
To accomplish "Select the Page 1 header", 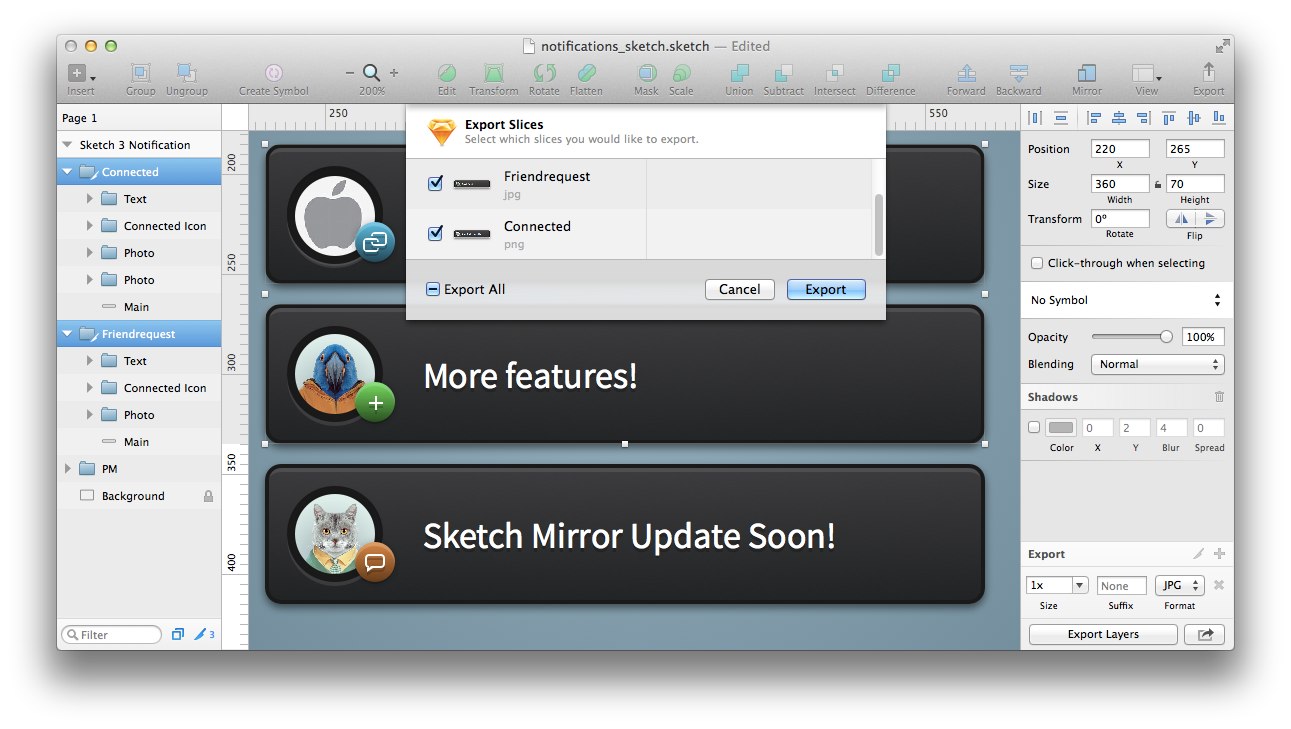I will point(139,118).
